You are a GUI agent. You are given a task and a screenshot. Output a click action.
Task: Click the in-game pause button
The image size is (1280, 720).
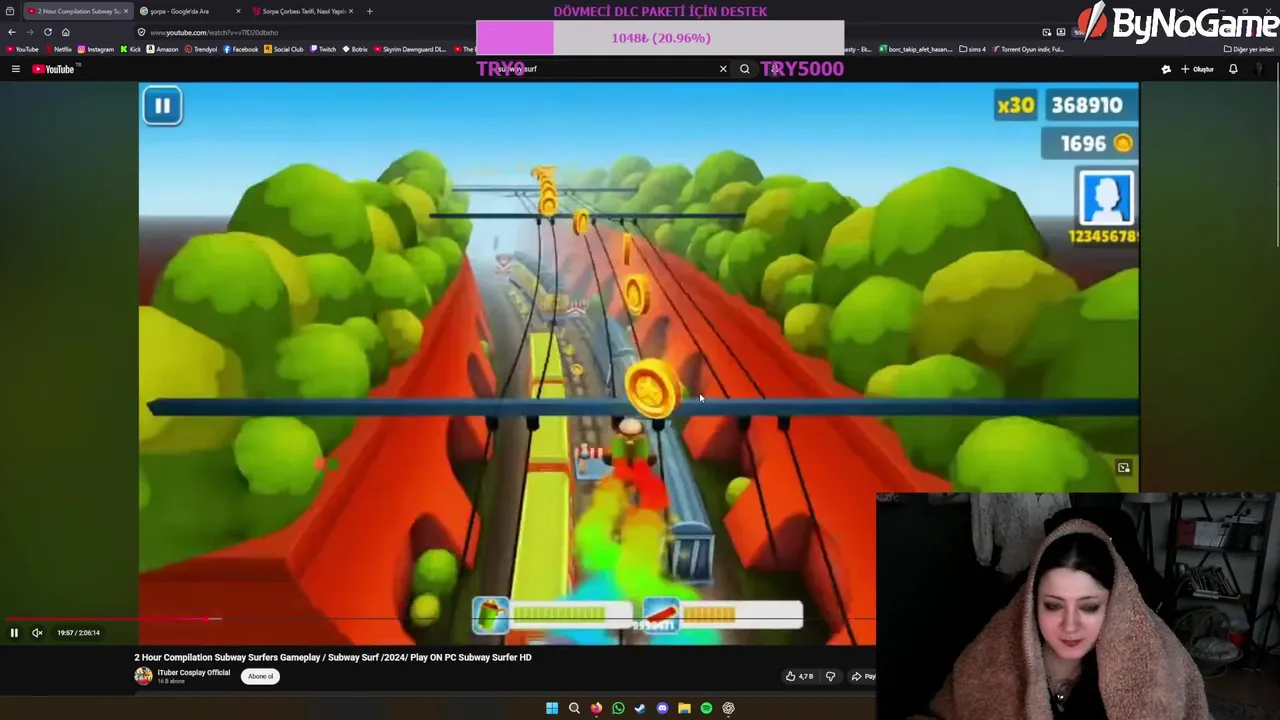click(162, 105)
